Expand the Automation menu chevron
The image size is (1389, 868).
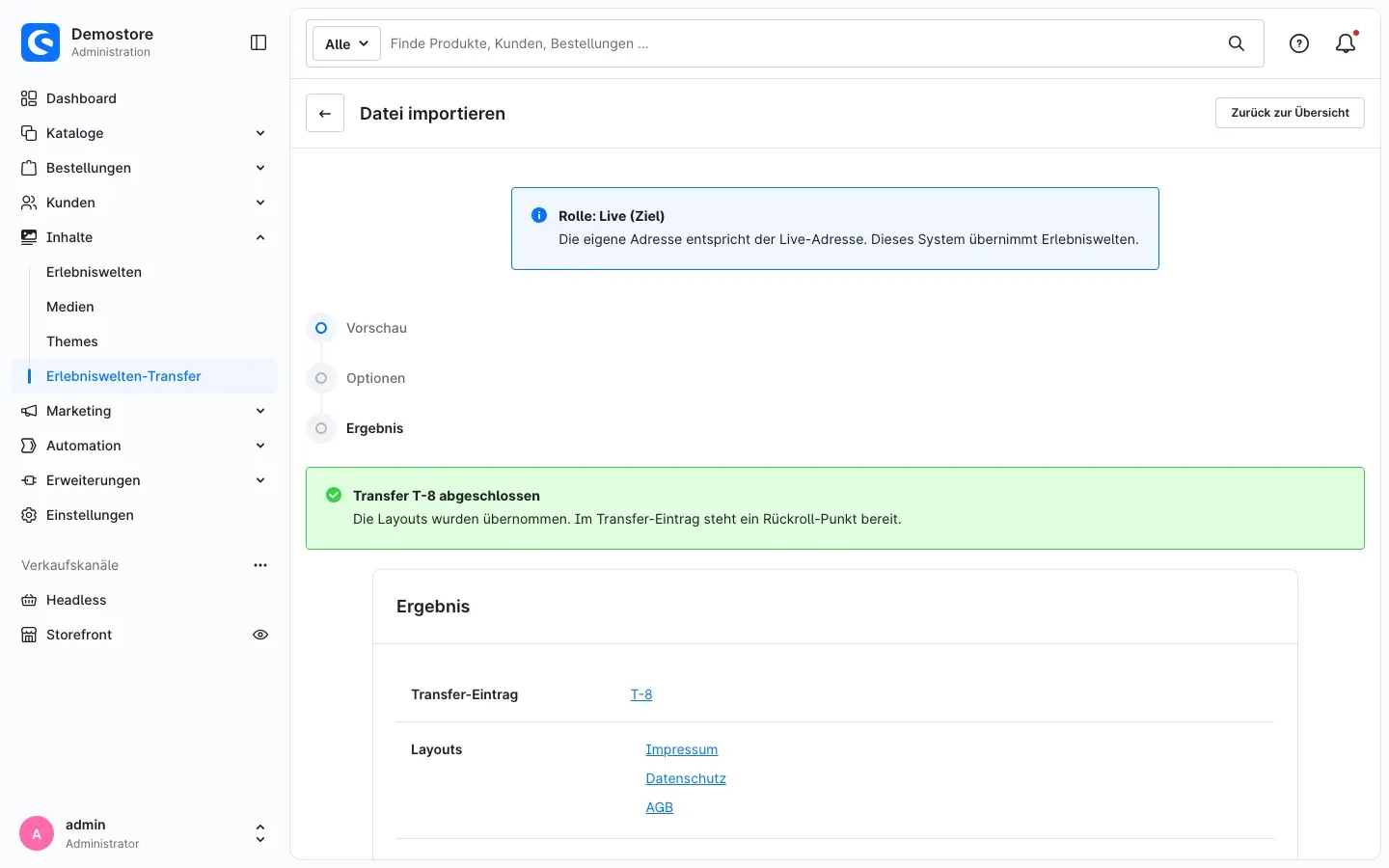point(260,446)
